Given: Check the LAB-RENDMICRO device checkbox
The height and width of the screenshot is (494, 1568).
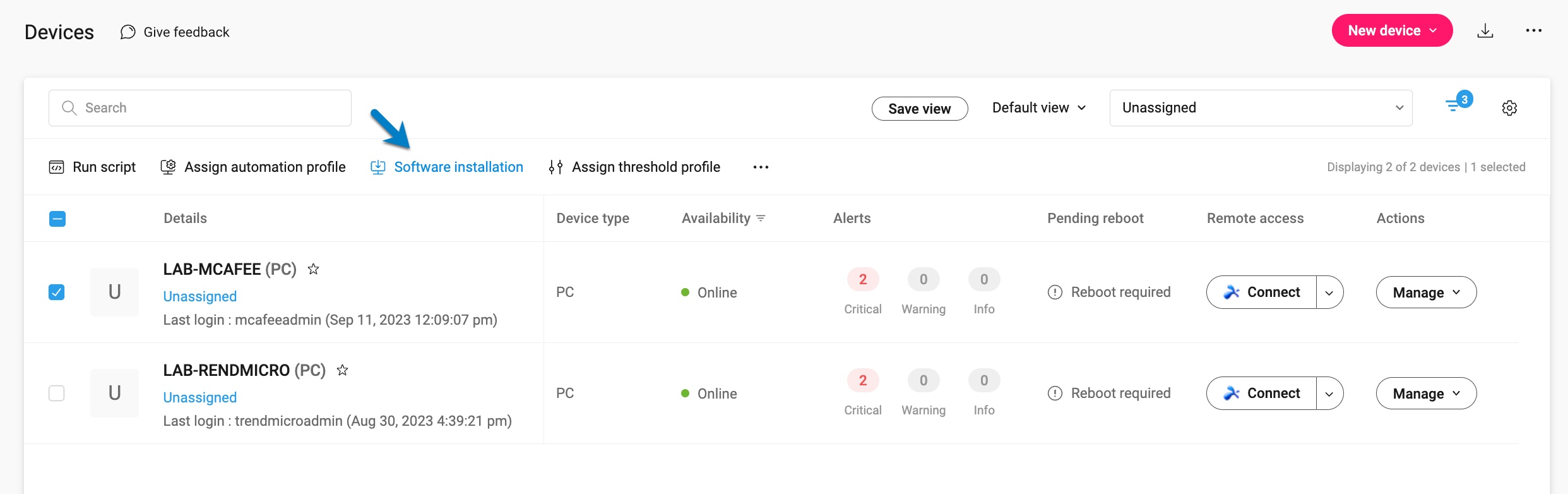Looking at the screenshot, I should [57, 393].
